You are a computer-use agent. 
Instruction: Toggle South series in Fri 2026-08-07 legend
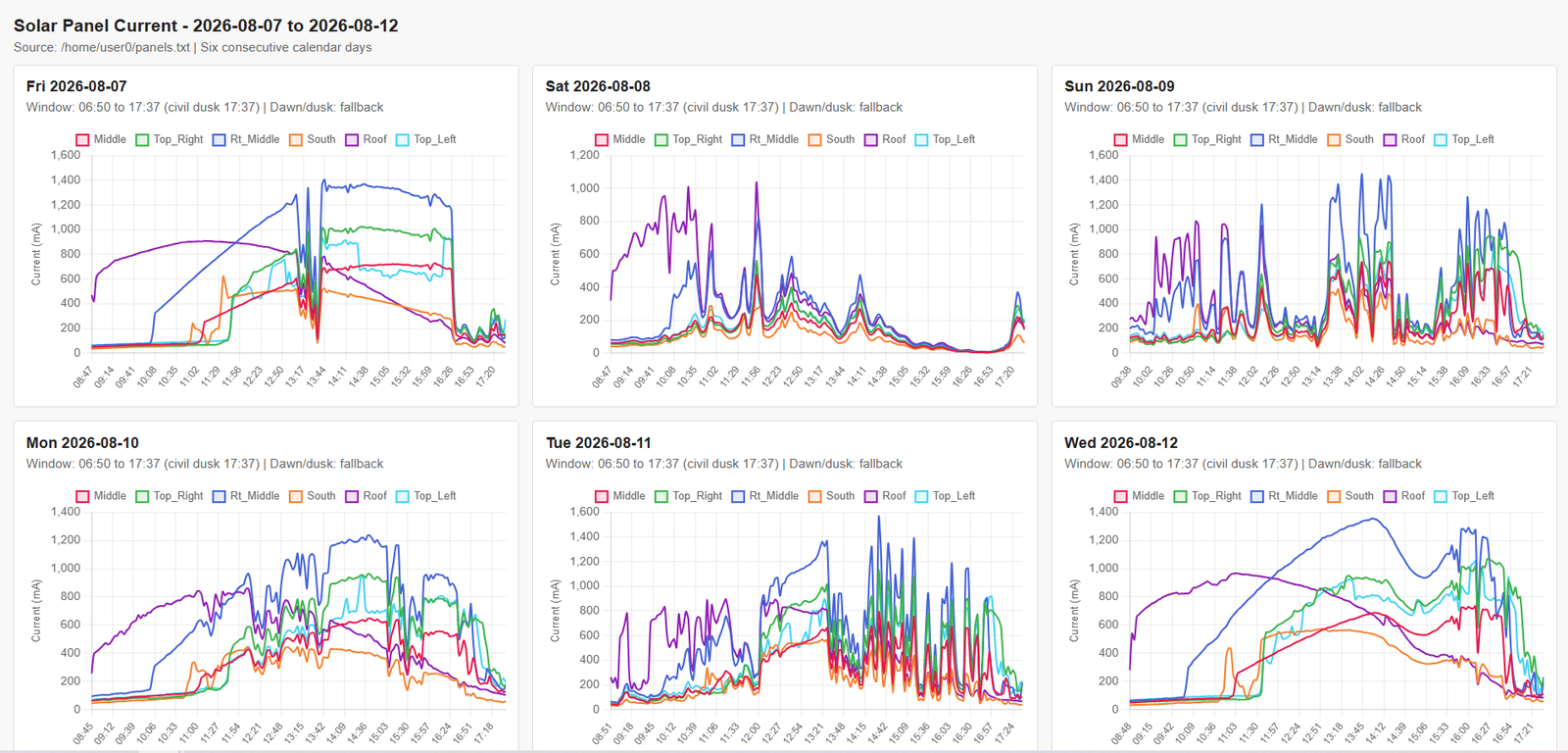pyautogui.click(x=313, y=139)
